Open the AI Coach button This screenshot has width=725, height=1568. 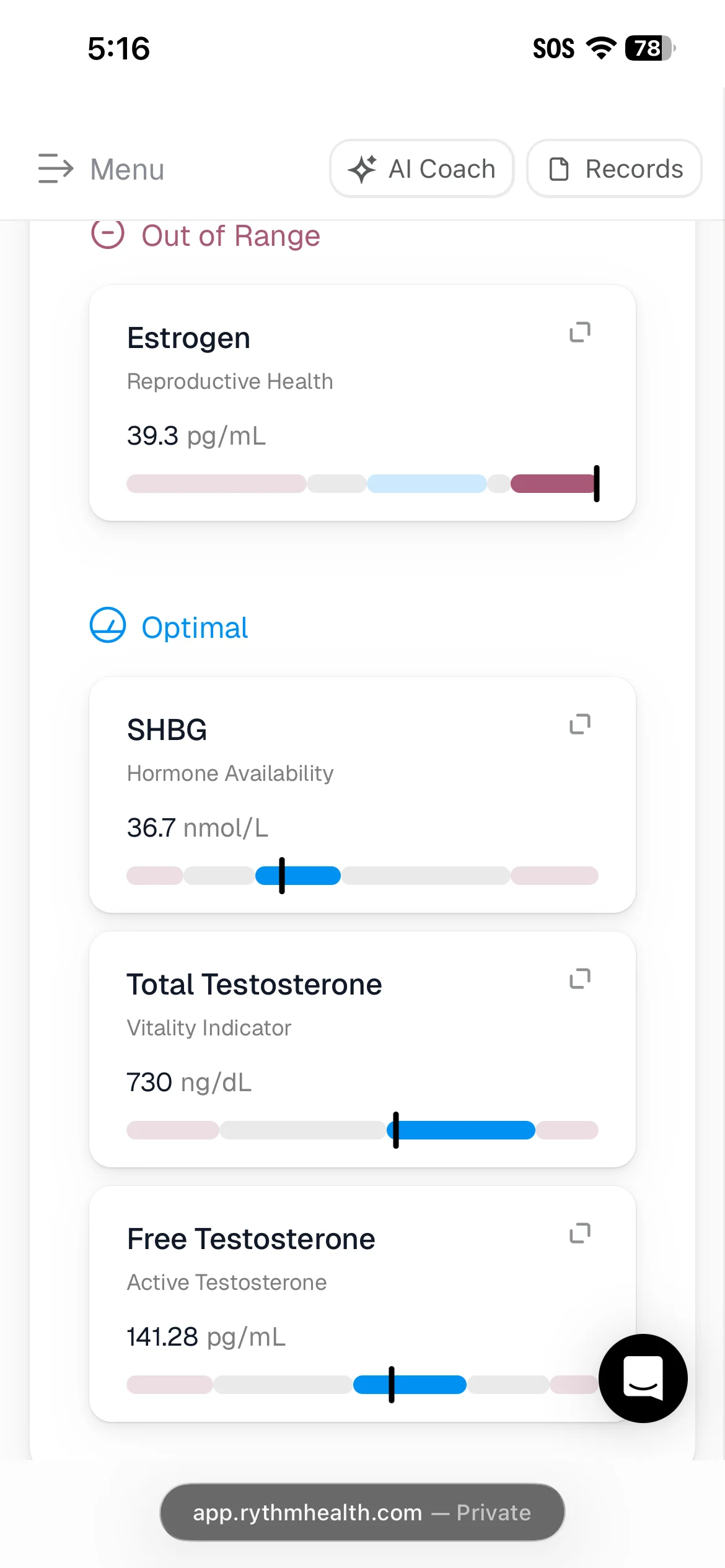[422, 168]
